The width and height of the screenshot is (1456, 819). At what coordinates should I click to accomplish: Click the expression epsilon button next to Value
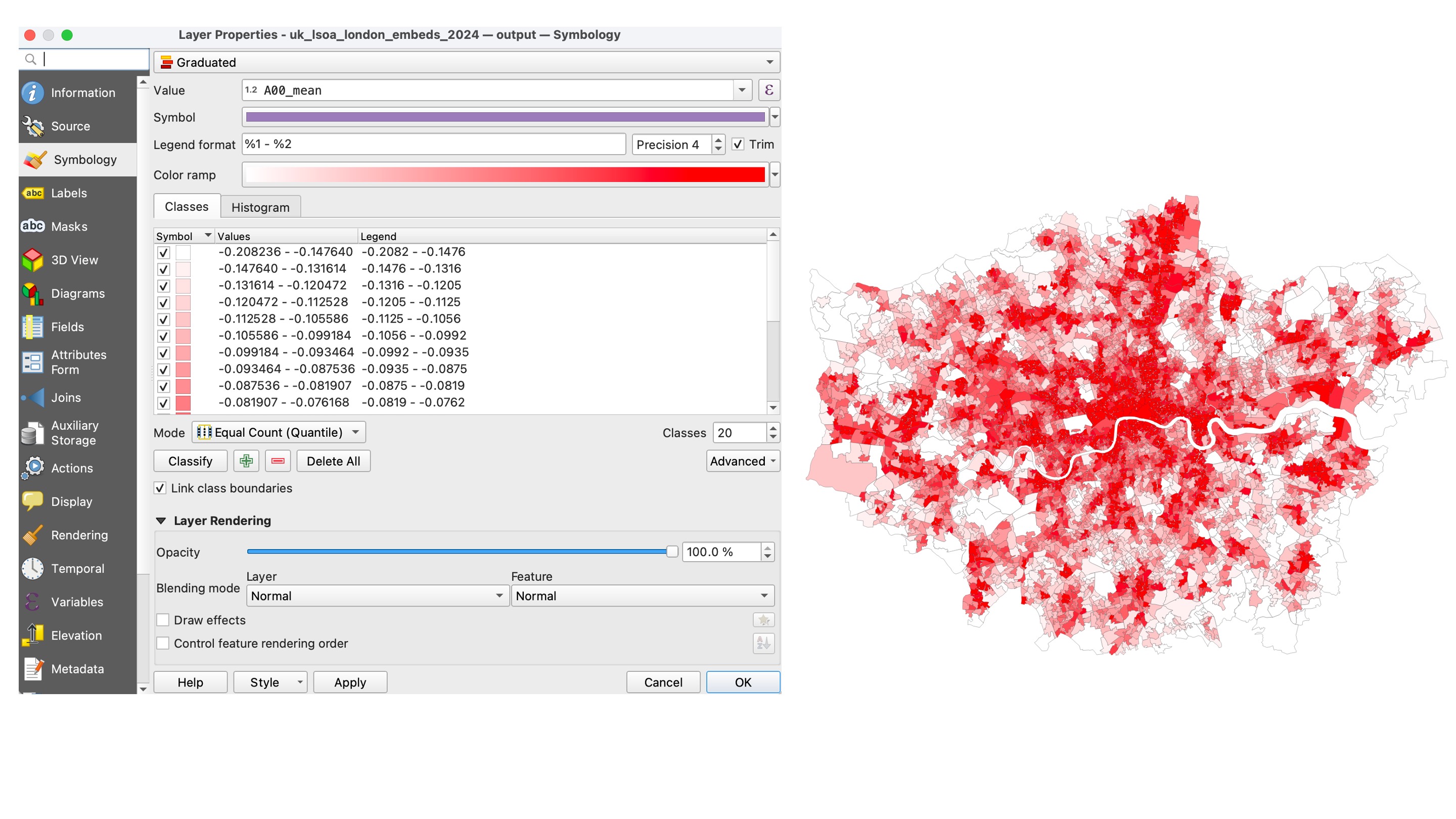pos(768,90)
